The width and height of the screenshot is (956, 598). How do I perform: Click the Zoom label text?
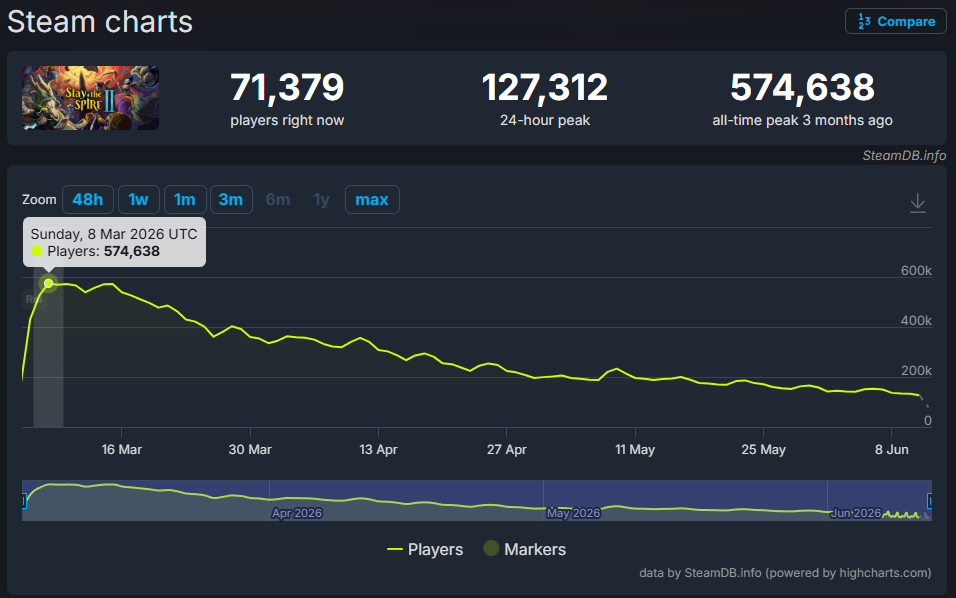pyautogui.click(x=39, y=199)
